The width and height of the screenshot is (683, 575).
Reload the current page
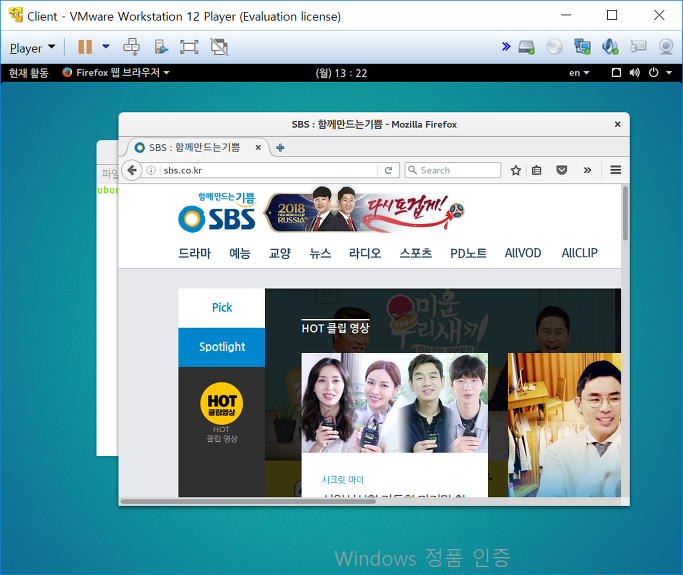(x=388, y=170)
